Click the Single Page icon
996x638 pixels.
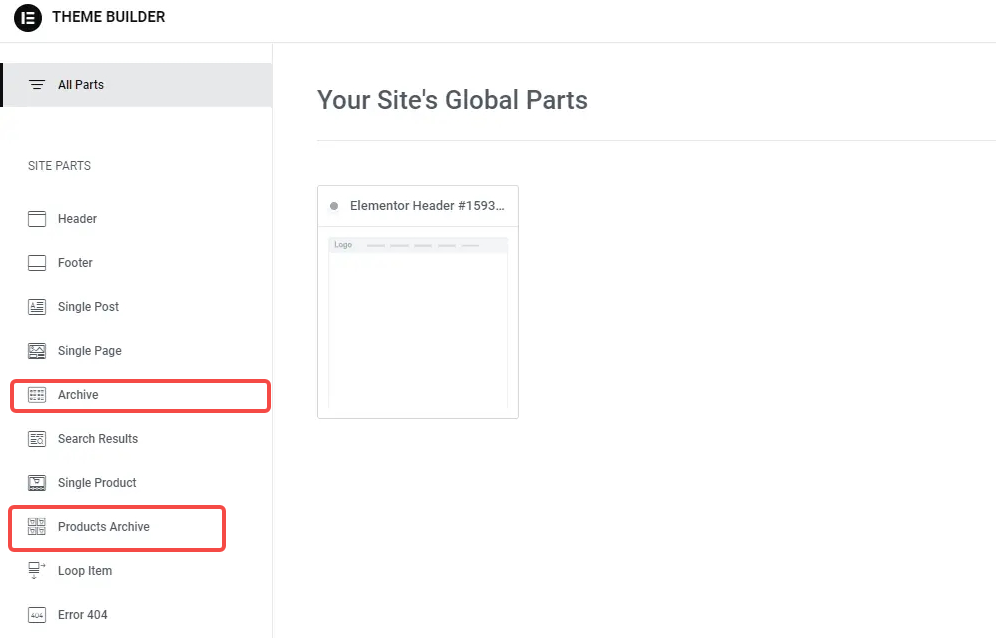(37, 351)
